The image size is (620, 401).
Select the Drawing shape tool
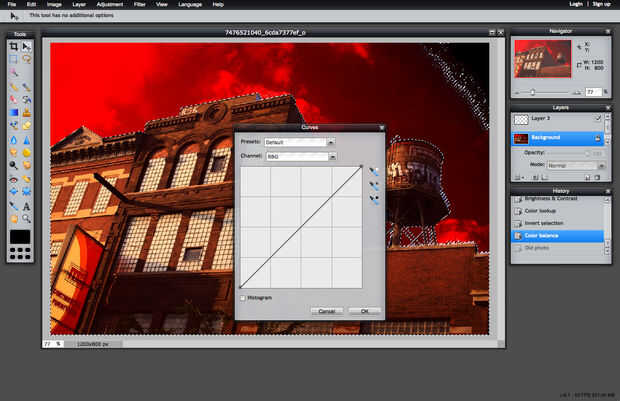click(26, 126)
